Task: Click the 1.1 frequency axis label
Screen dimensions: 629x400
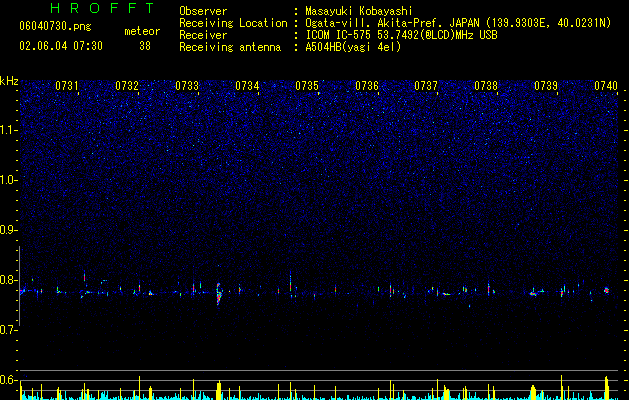Action: 9,130
